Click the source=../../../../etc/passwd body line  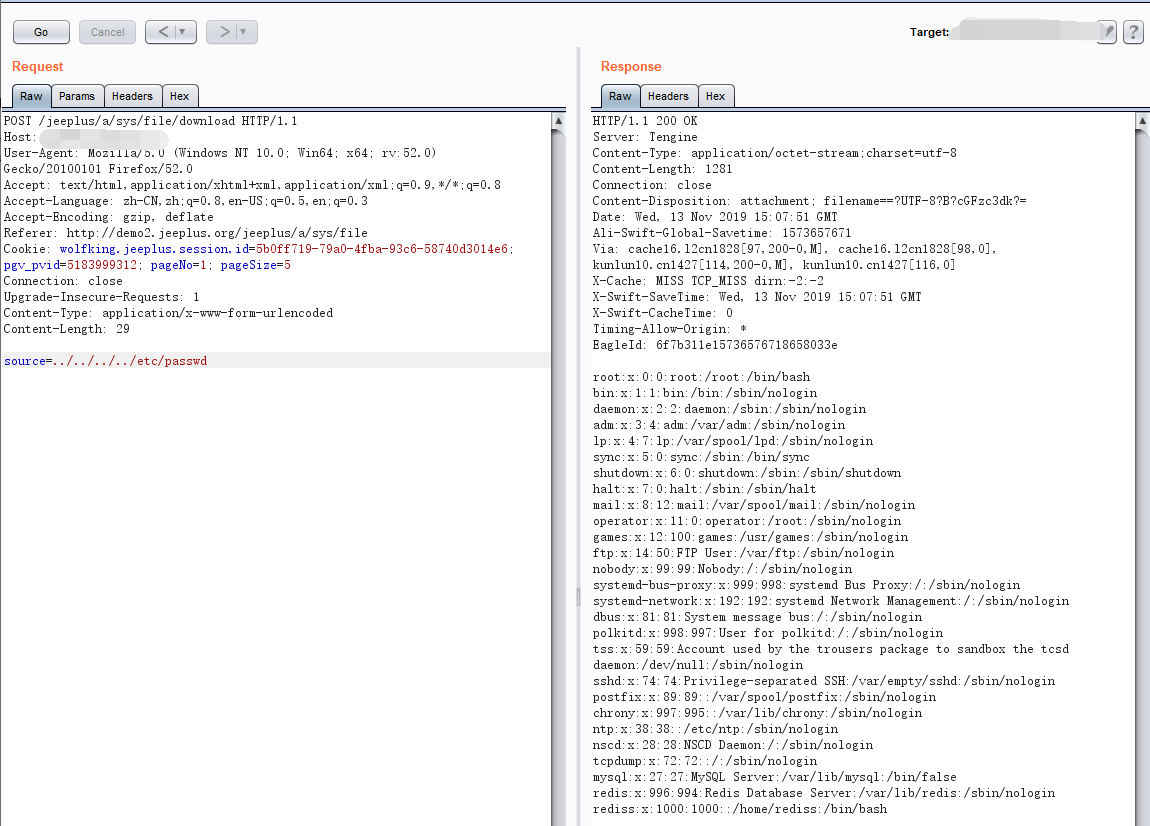[x=106, y=361]
